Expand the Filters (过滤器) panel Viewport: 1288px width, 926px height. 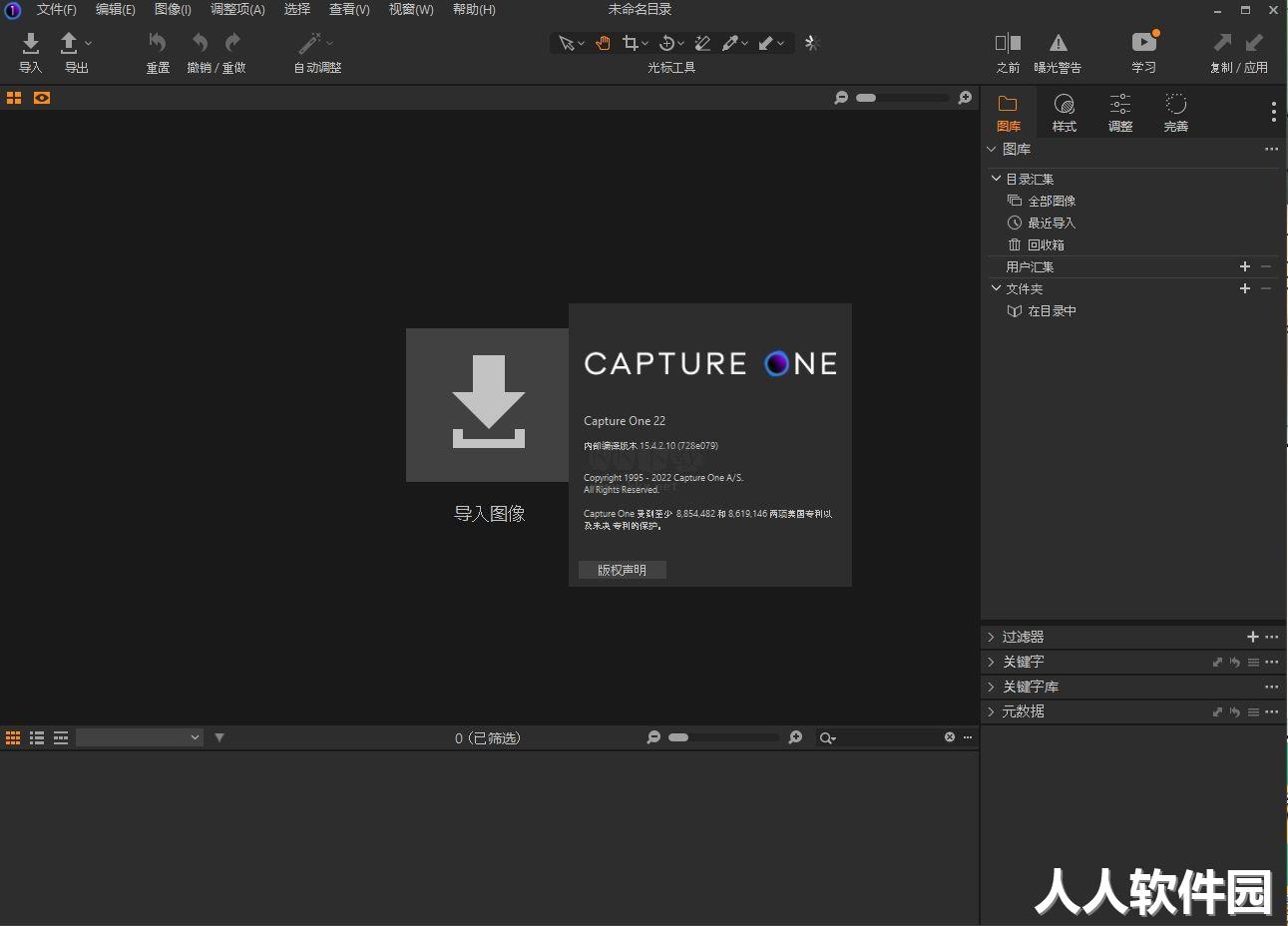[x=991, y=637]
